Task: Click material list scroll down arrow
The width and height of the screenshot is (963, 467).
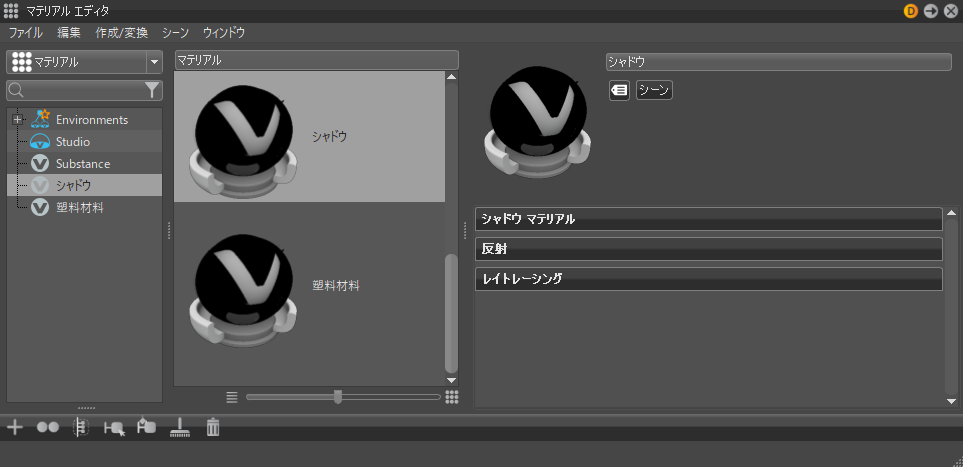Action: [451, 380]
